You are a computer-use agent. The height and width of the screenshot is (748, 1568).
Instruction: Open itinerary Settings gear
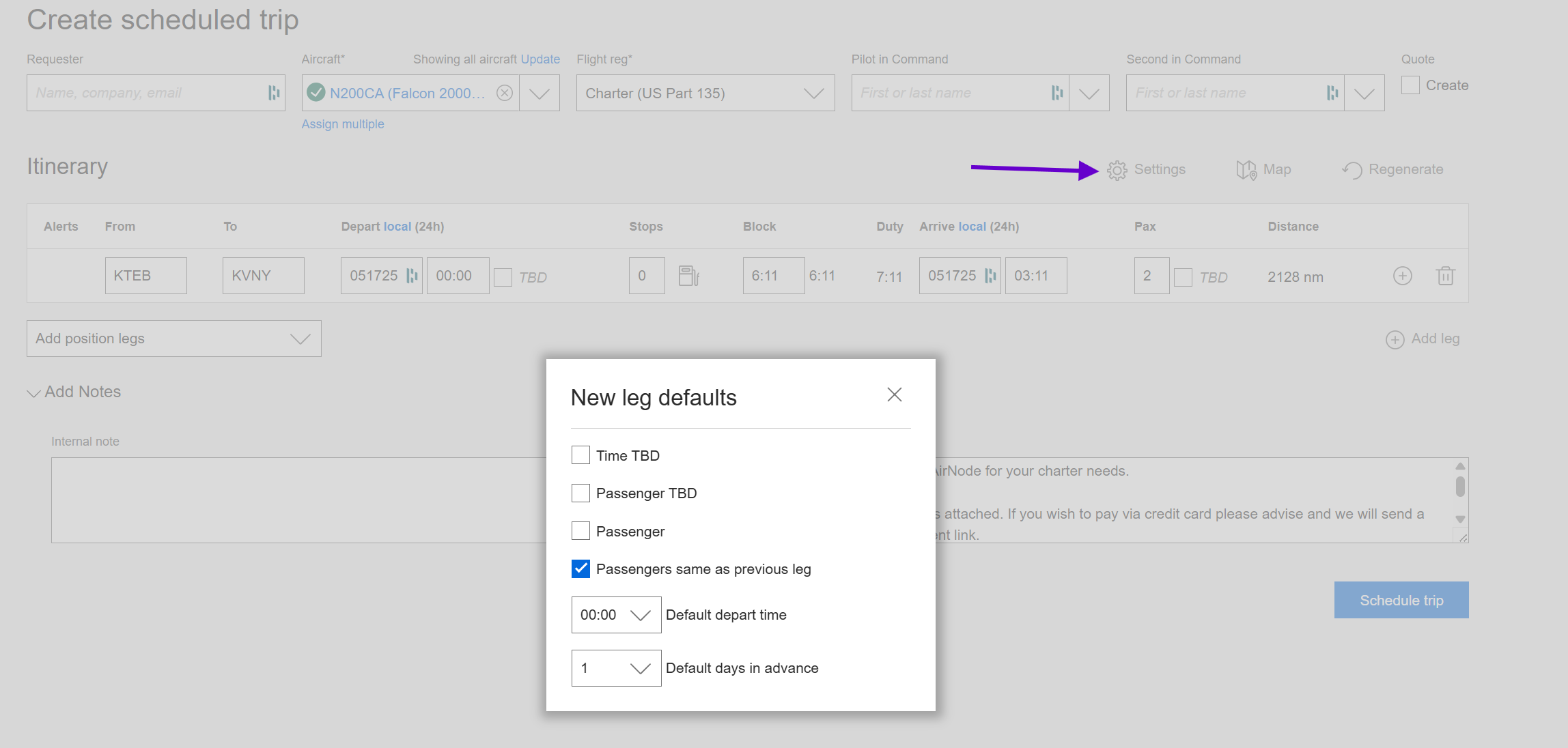tap(1117, 170)
